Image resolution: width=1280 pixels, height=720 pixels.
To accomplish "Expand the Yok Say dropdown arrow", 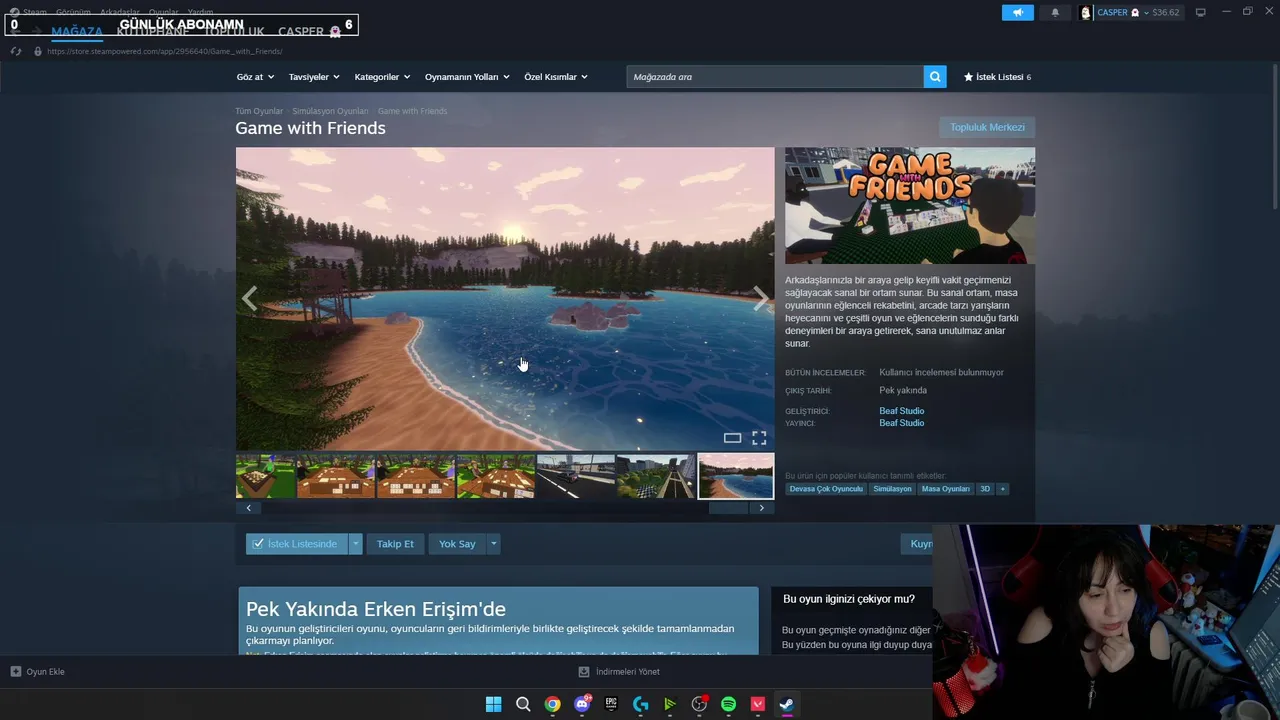I will tap(493, 544).
